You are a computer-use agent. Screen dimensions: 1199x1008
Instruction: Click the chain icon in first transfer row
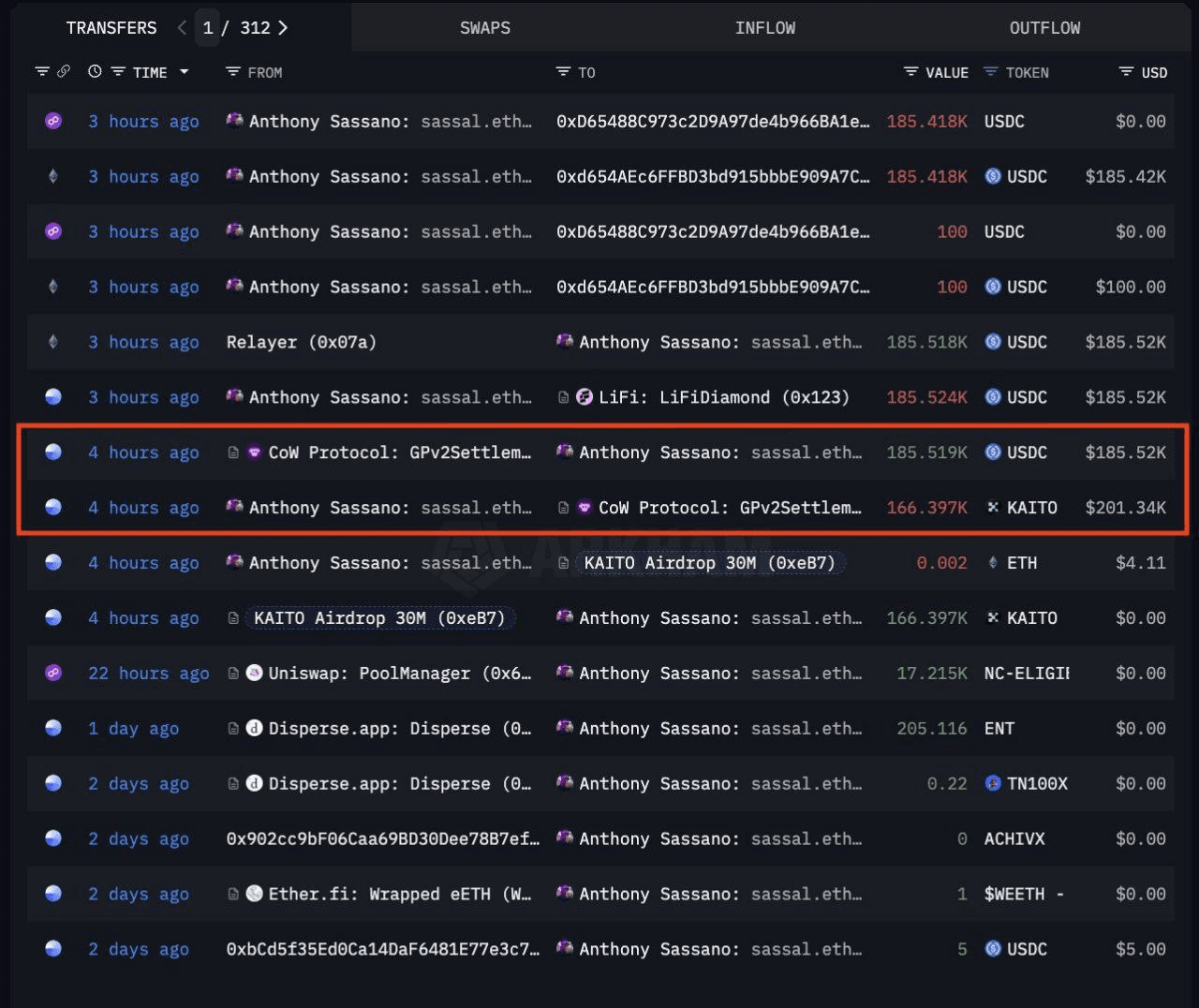(53, 121)
